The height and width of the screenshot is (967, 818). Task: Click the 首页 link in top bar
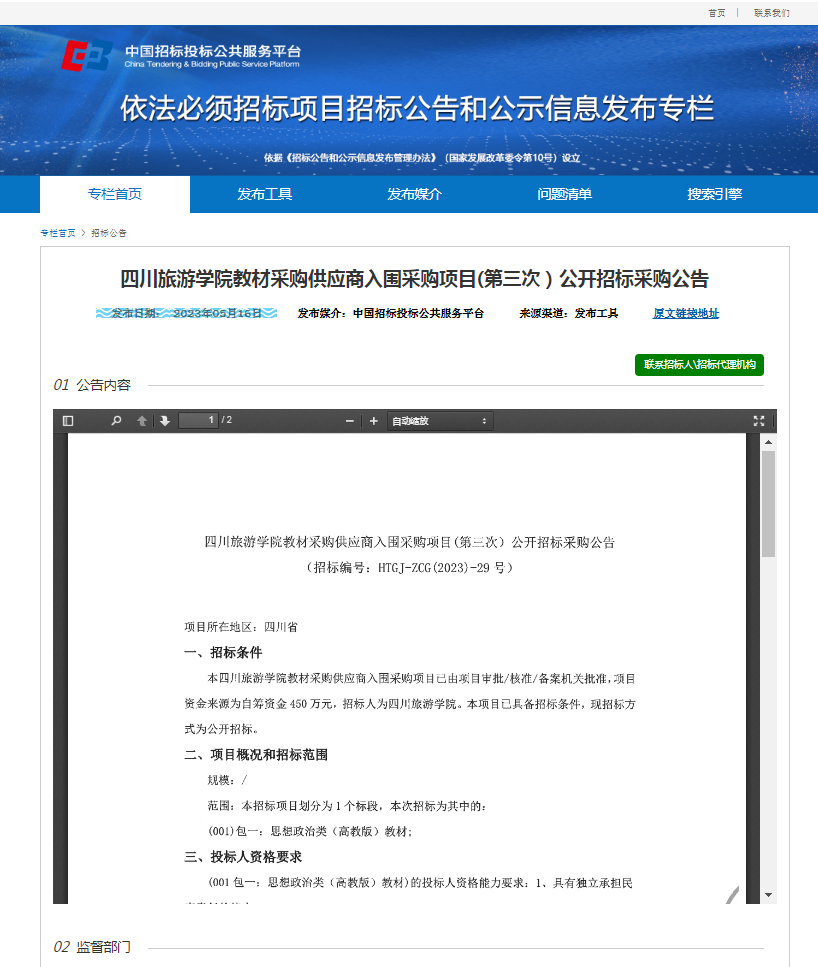[x=717, y=13]
